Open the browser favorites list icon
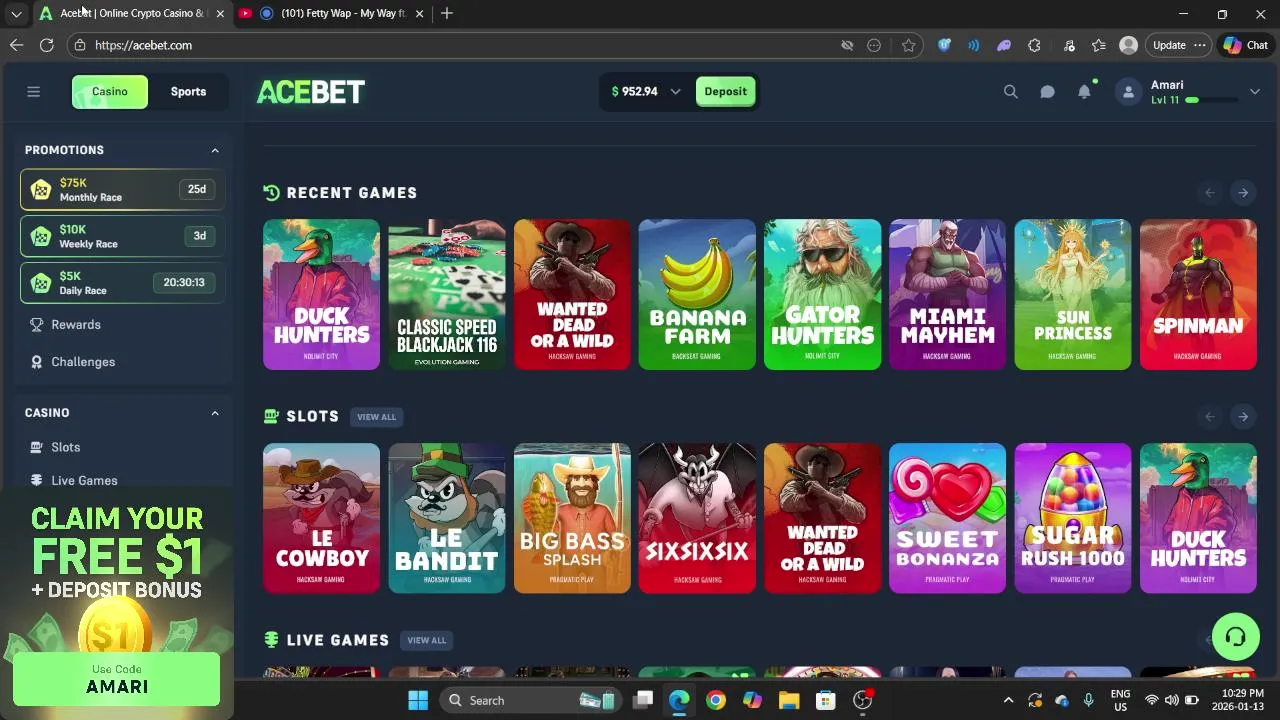Screen dimensions: 1280x720 click(1098, 45)
